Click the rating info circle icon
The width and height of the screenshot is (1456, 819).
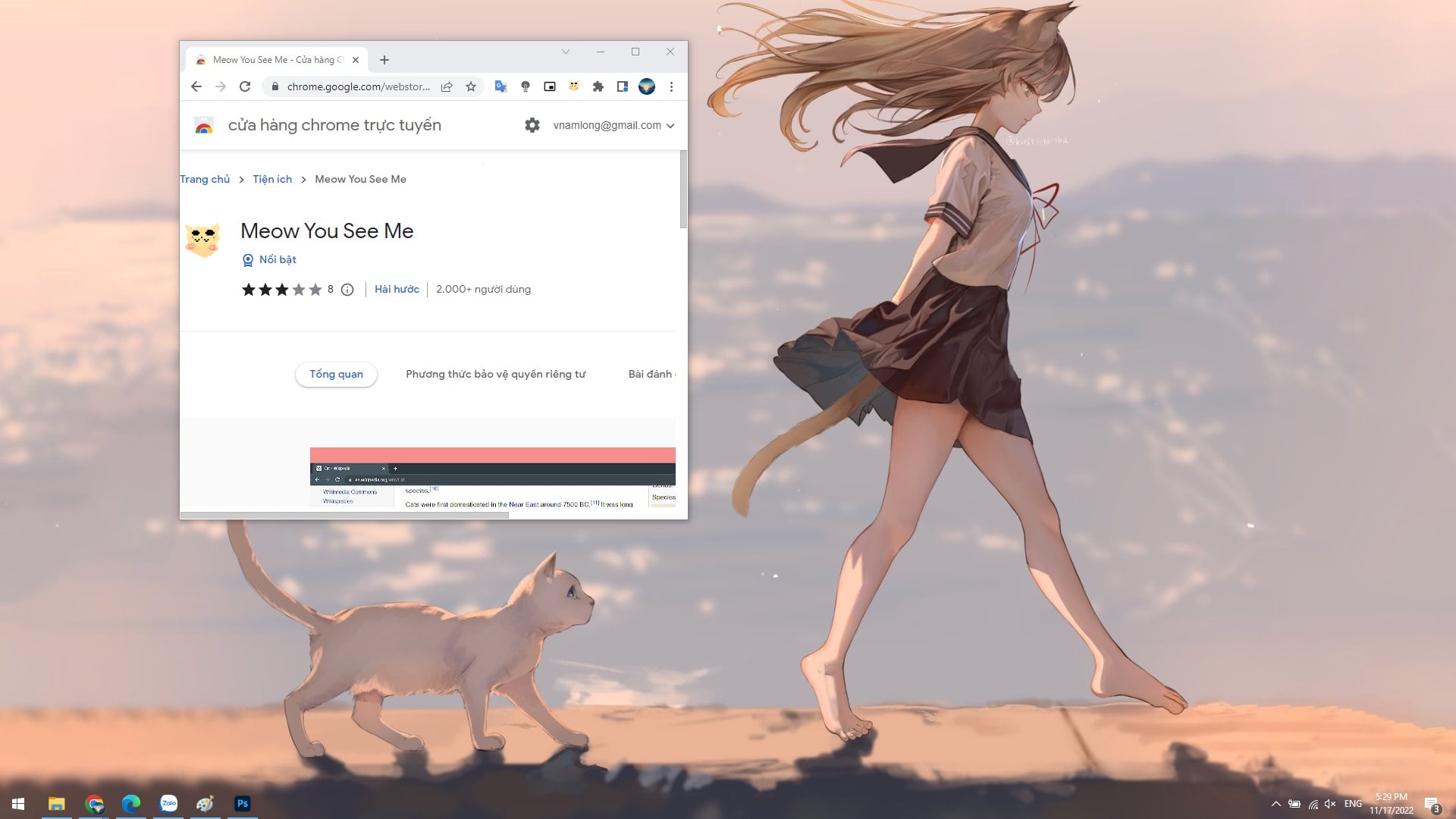347,290
